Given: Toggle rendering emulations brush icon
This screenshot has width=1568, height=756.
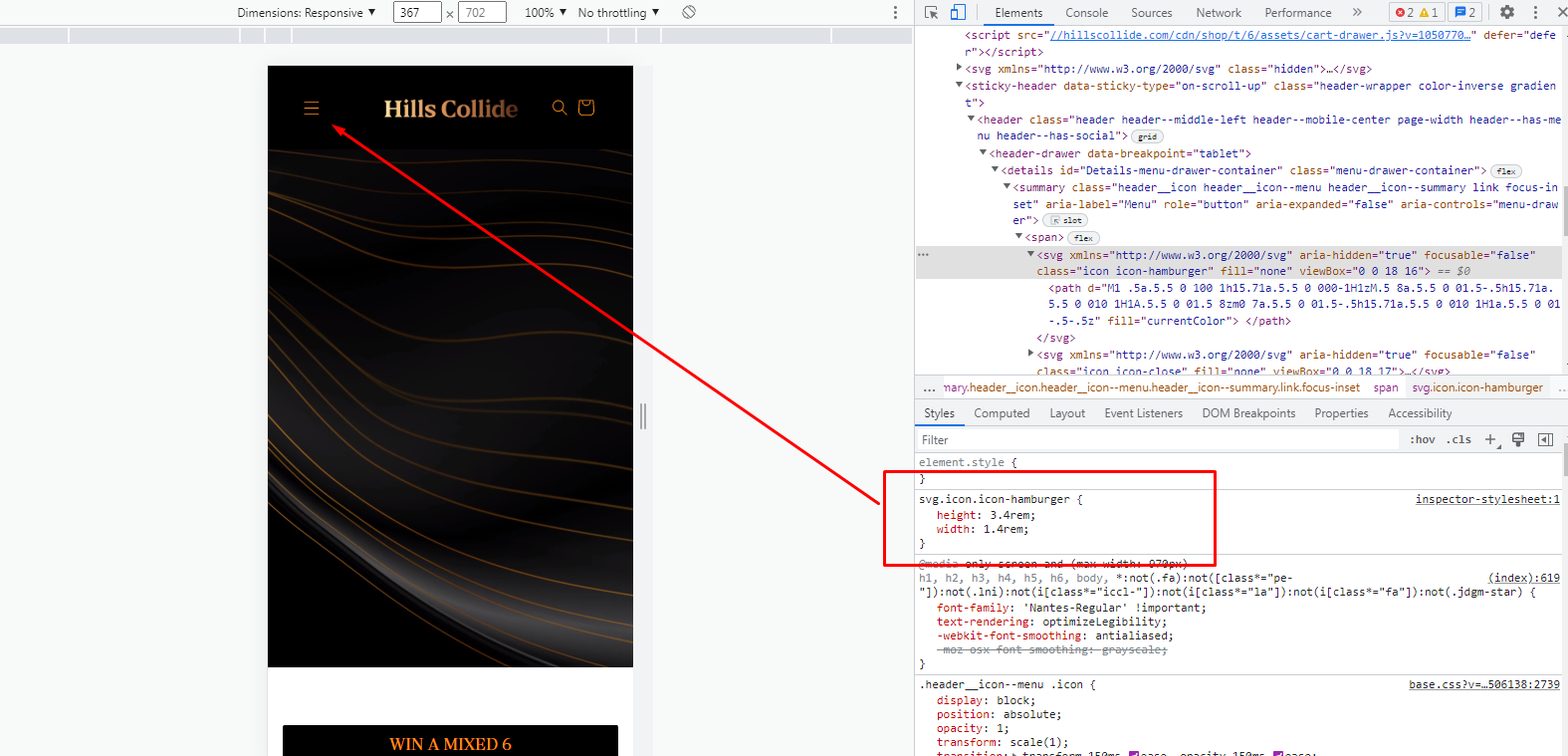Looking at the screenshot, I should point(1518,439).
